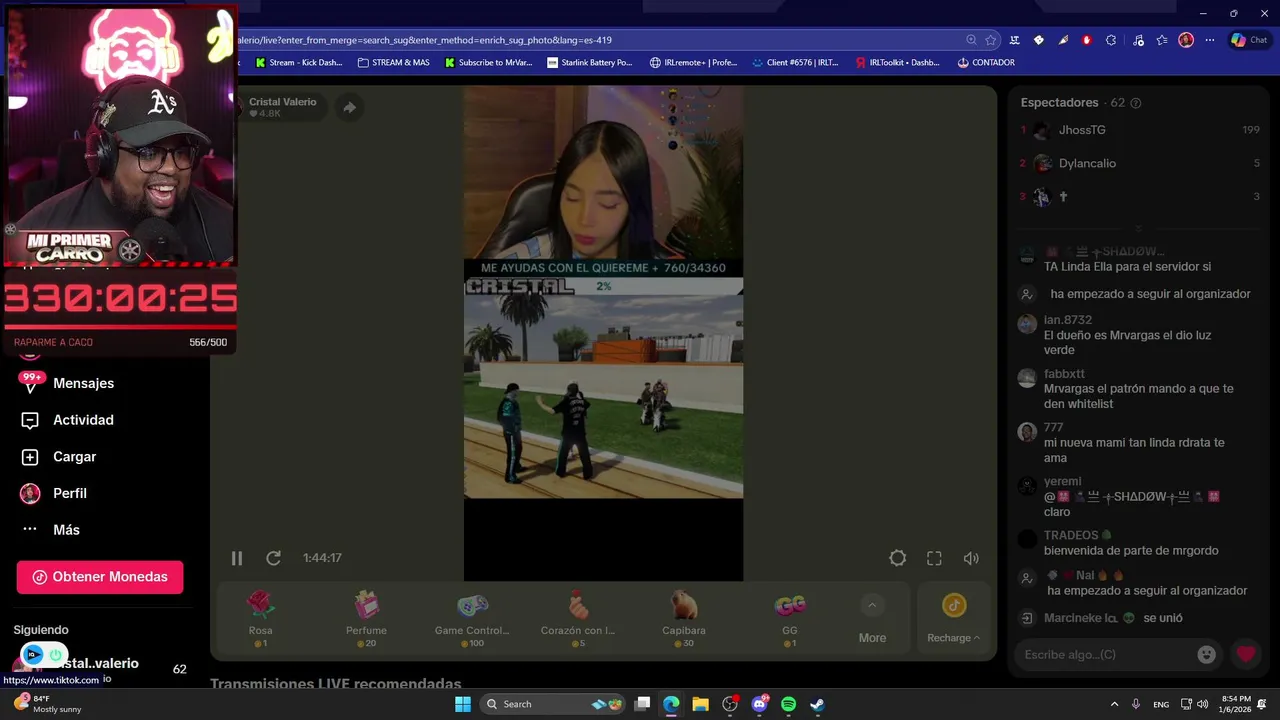Open the taskbar clock and date
The width and height of the screenshot is (1280, 720).
(x=1236, y=704)
